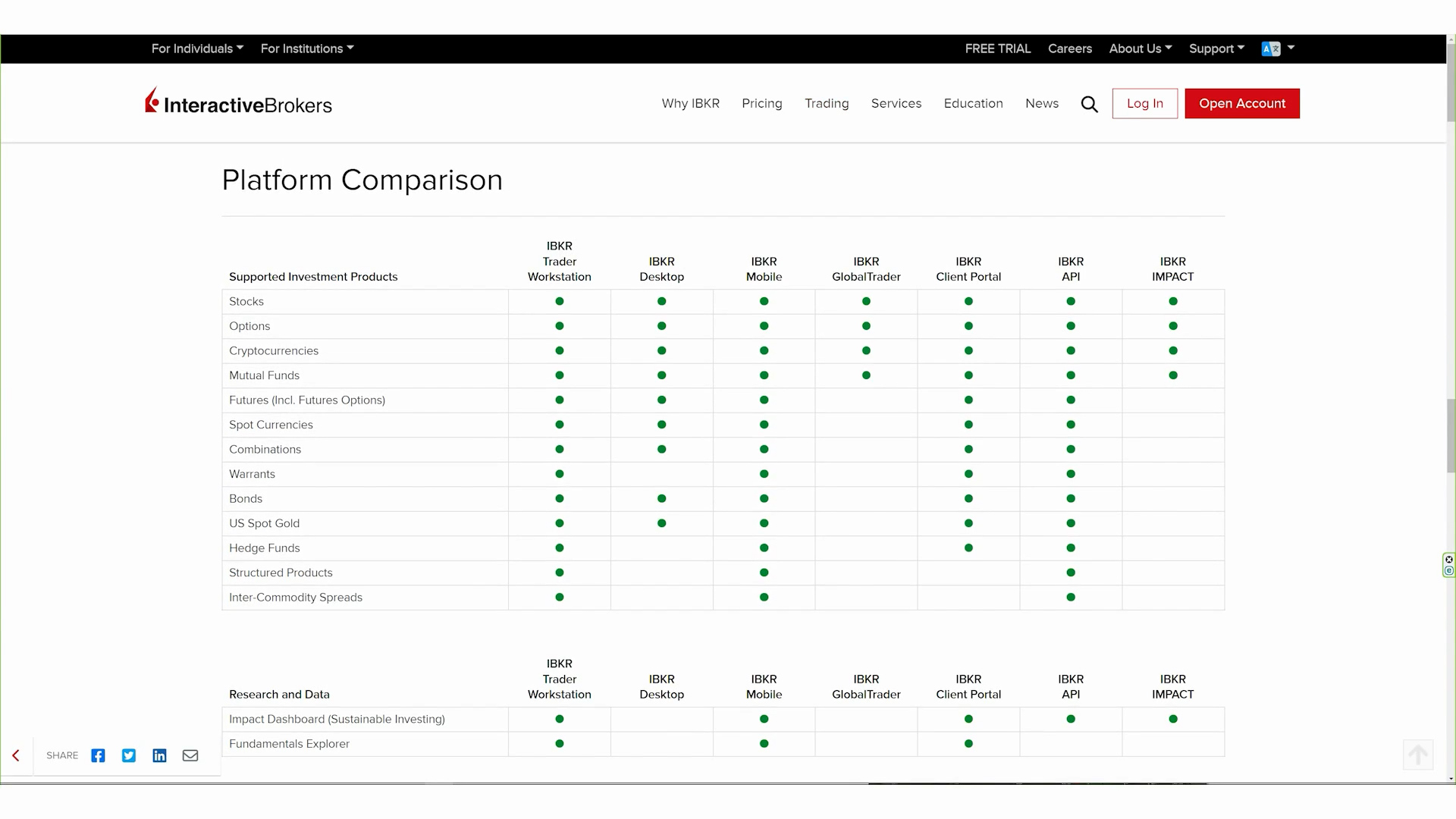
Task: Click the scroll-to-top arrow button
Action: click(1417, 755)
